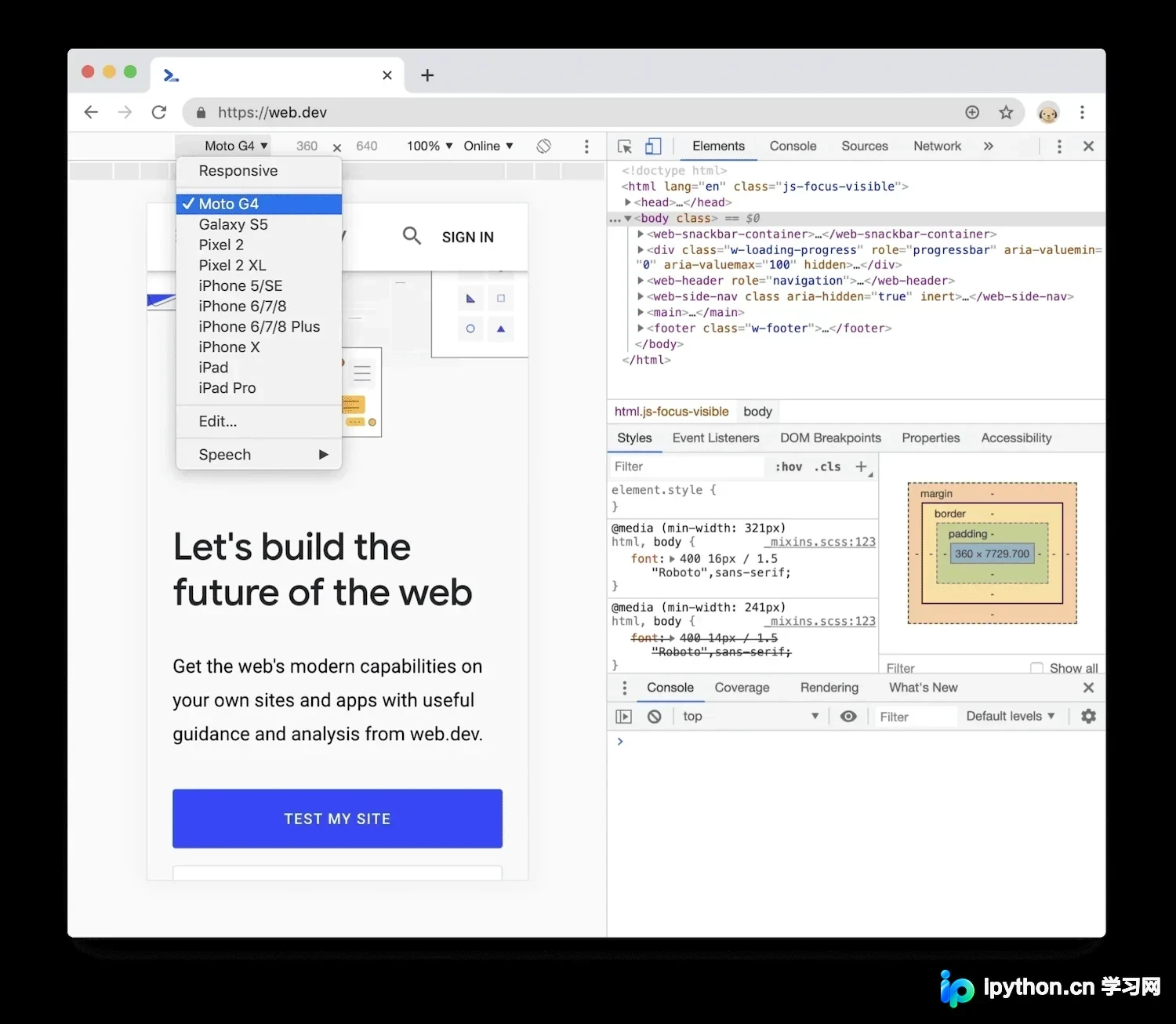Open the Default levels dropdown
This screenshot has height=1024, width=1176.
point(1011,716)
